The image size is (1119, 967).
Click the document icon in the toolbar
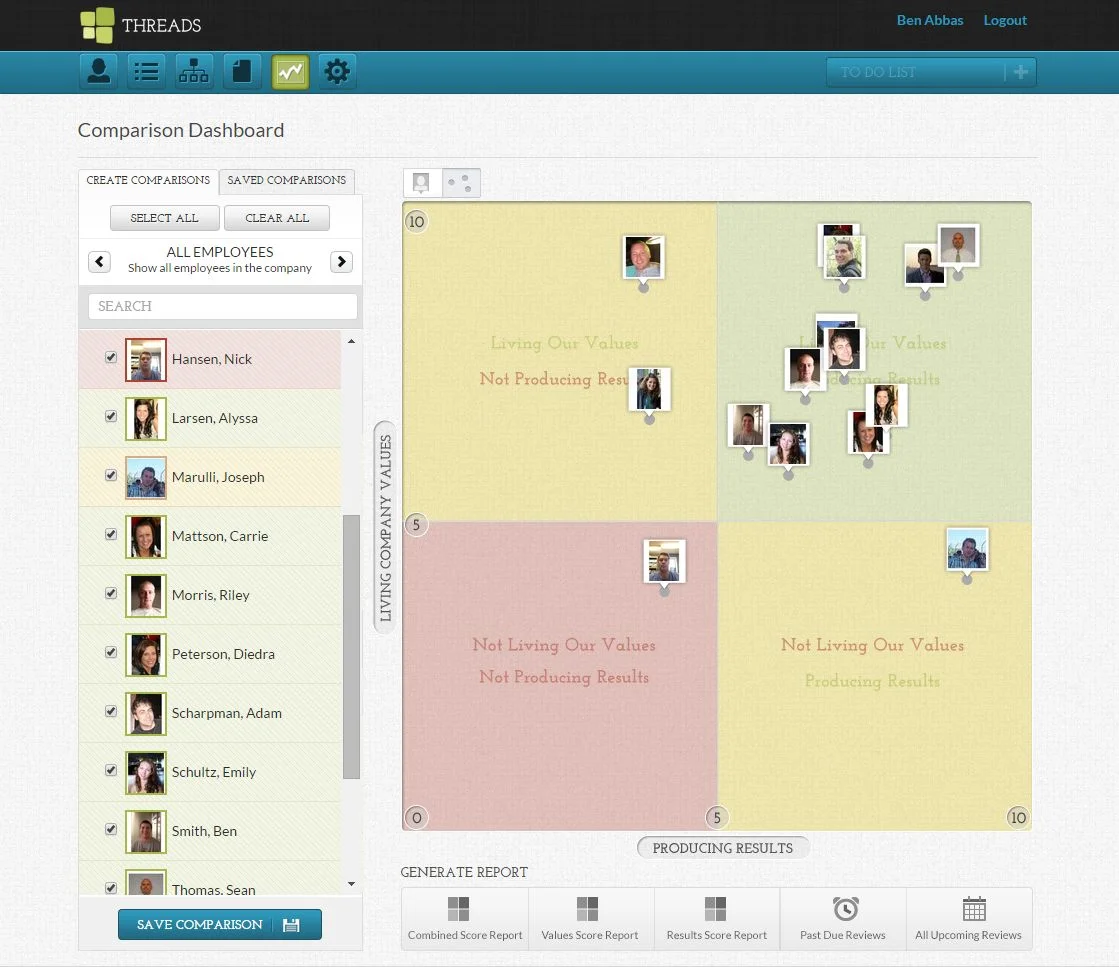[x=242, y=71]
